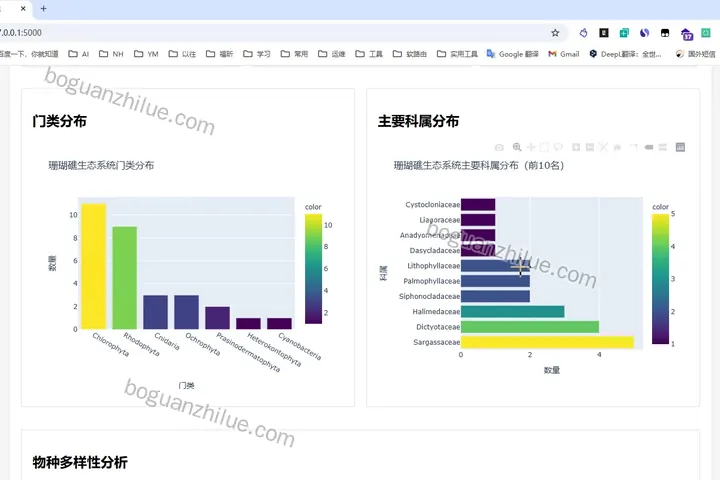Choose Lasso Select tool in chart modebar
The width and height of the screenshot is (720, 480).
click(558, 147)
